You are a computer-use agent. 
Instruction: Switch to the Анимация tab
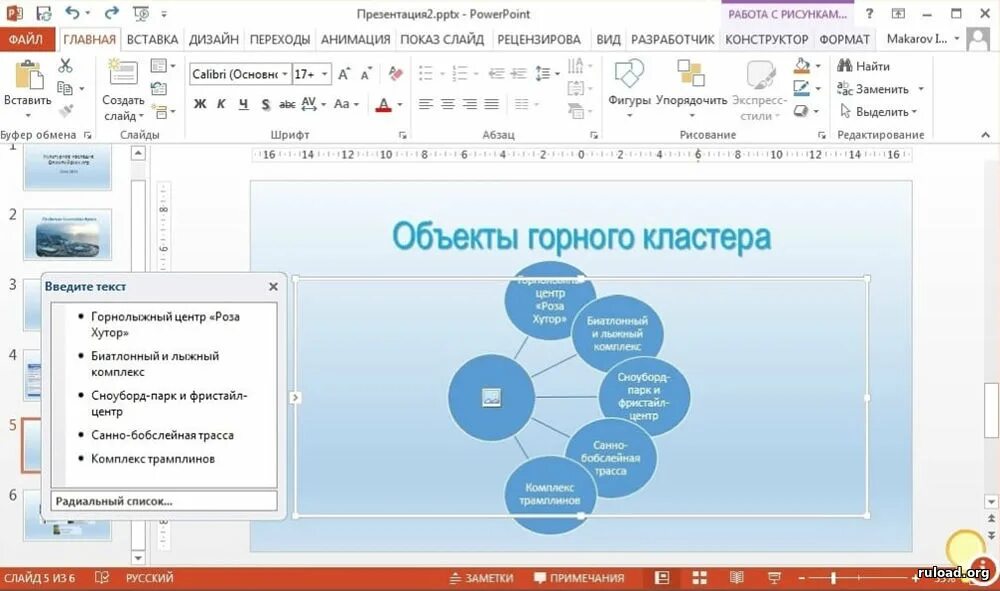[x=355, y=39]
